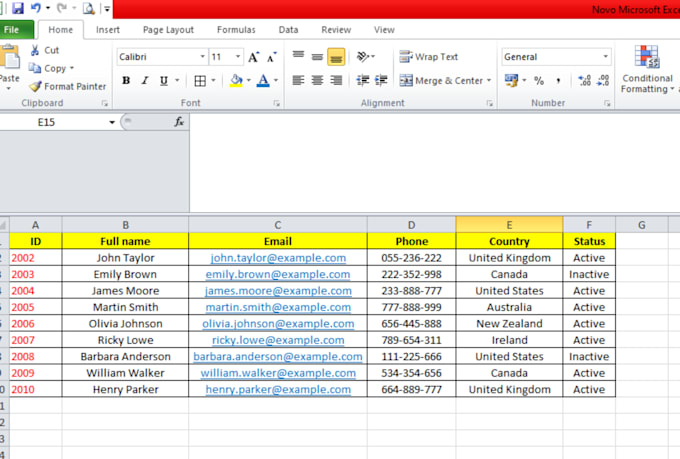Image resolution: width=680 pixels, height=459 pixels.
Task: Click the Orientation text rotate icon
Action: tap(363, 56)
